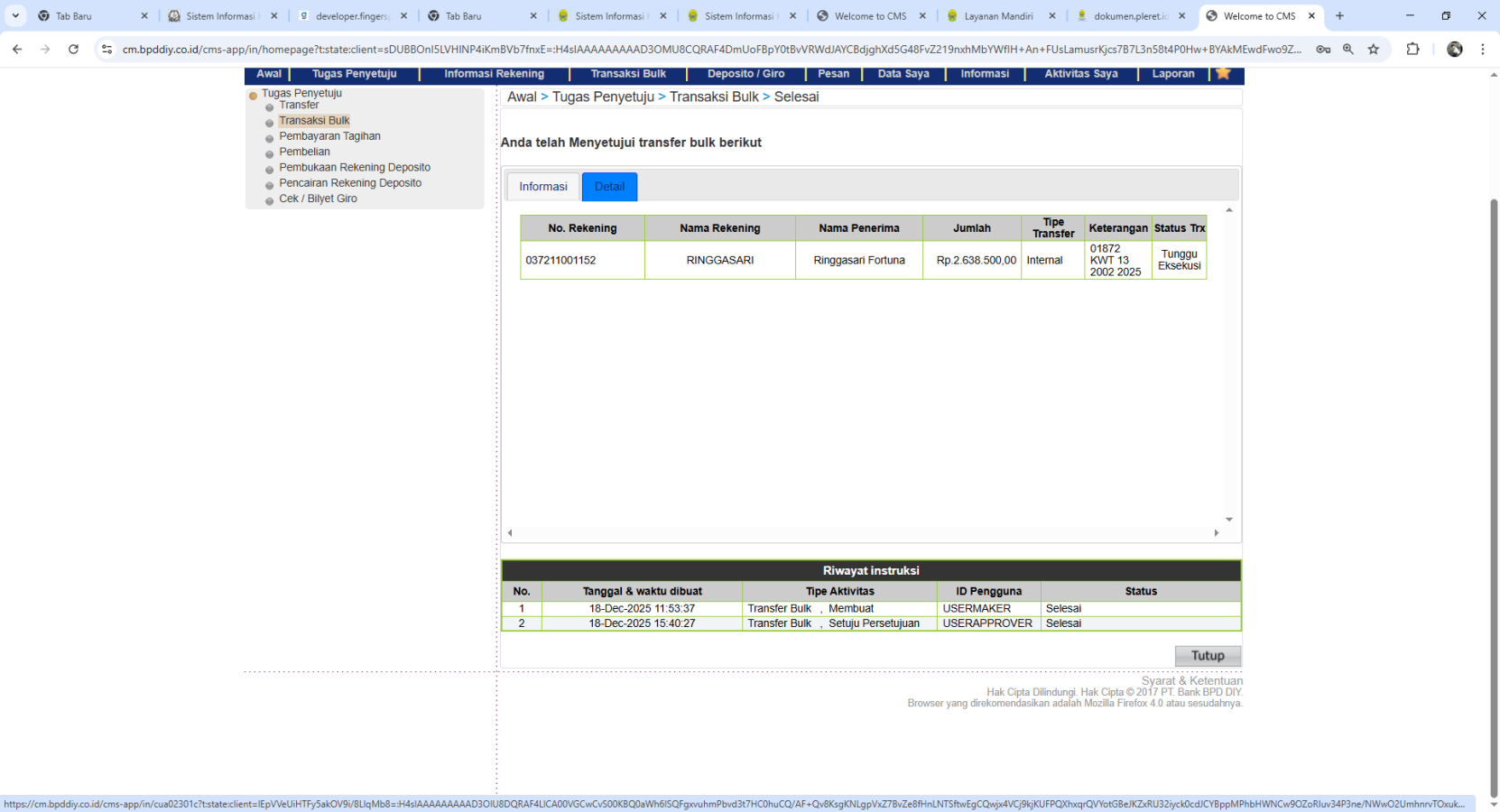
Task: Collapse the Tugas Penyetuju tree node
Action: click(254, 95)
